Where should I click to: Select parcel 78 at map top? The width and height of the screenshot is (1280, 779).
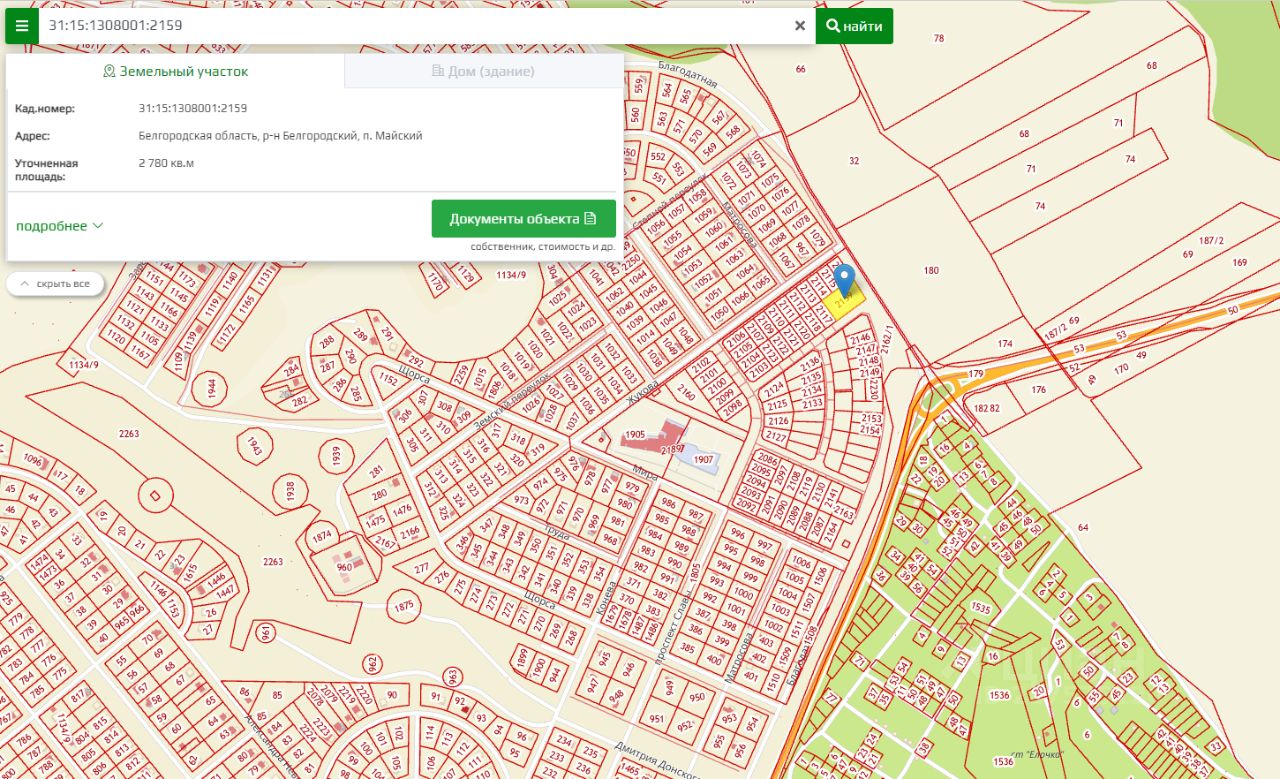click(x=938, y=38)
